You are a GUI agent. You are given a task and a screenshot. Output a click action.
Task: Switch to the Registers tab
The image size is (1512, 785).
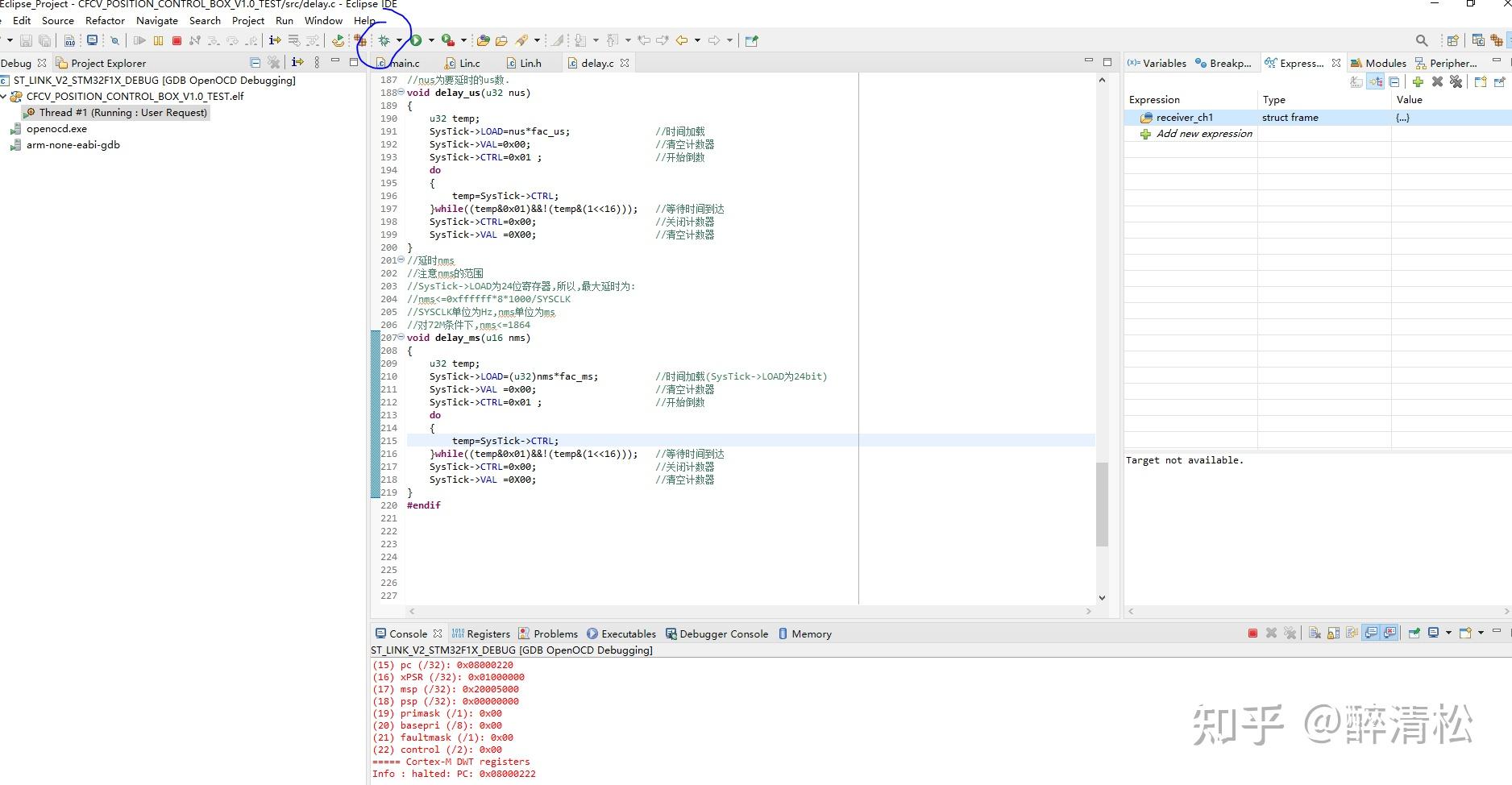point(488,633)
